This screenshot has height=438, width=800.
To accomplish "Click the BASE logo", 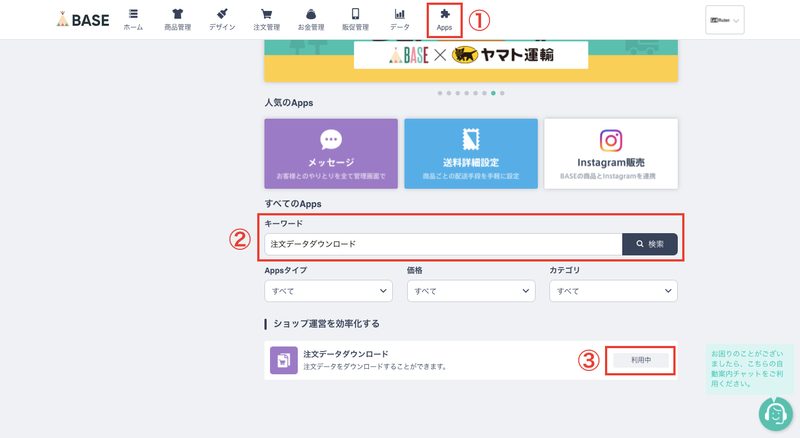I will (x=83, y=19).
